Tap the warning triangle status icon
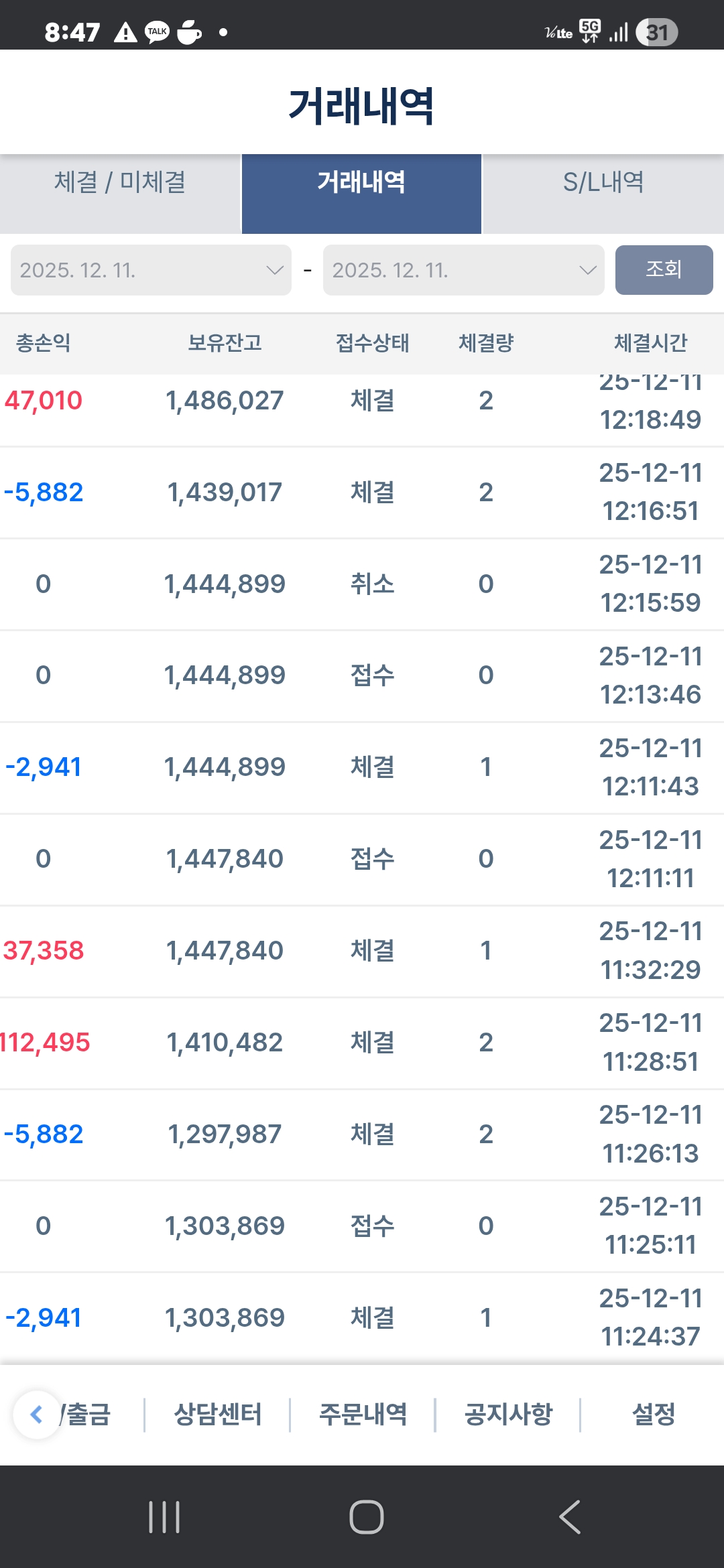 click(125, 31)
